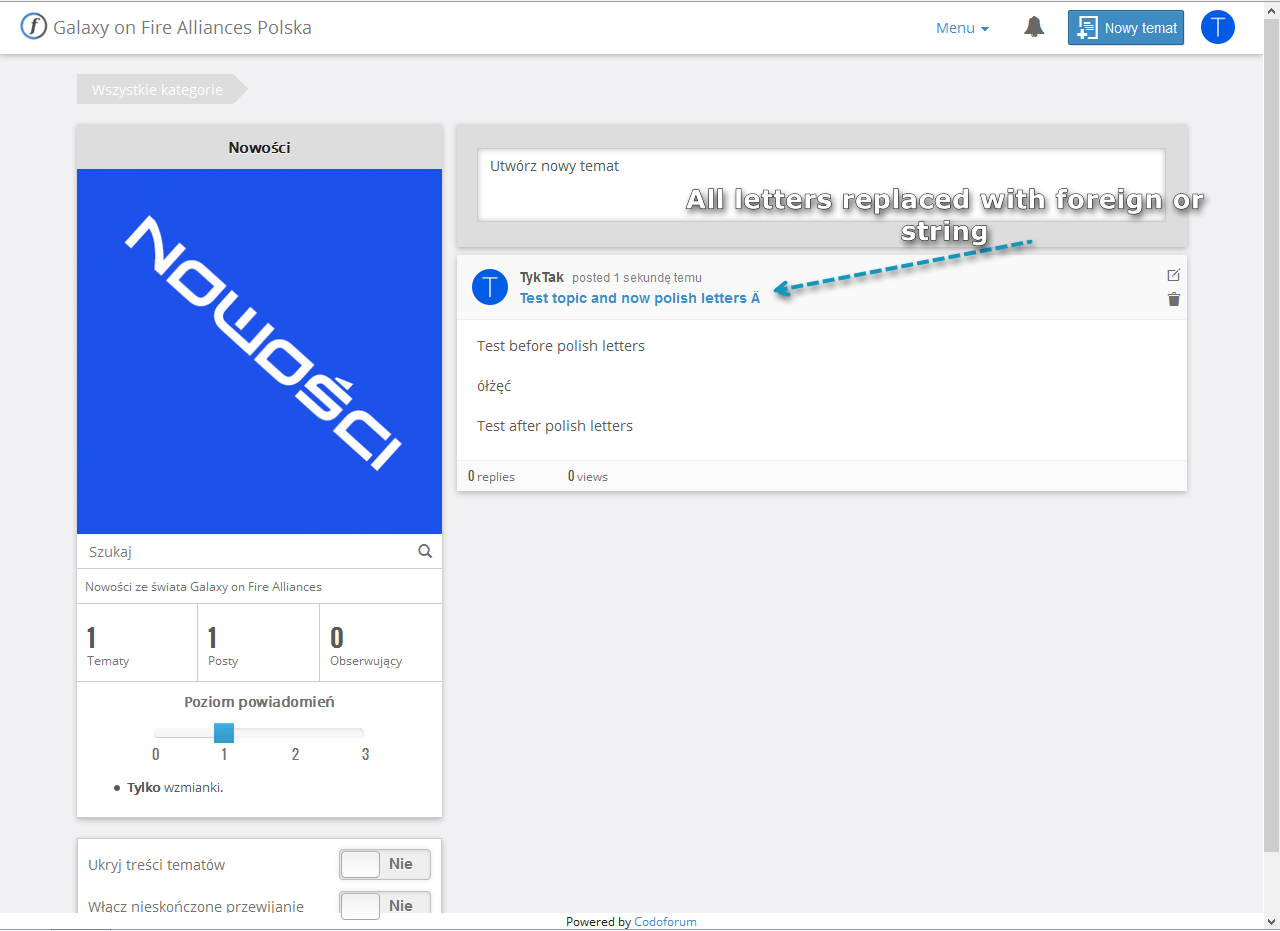The image size is (1280, 931).
Task: Set notification level to 2 on the slider
Action: coord(295,754)
